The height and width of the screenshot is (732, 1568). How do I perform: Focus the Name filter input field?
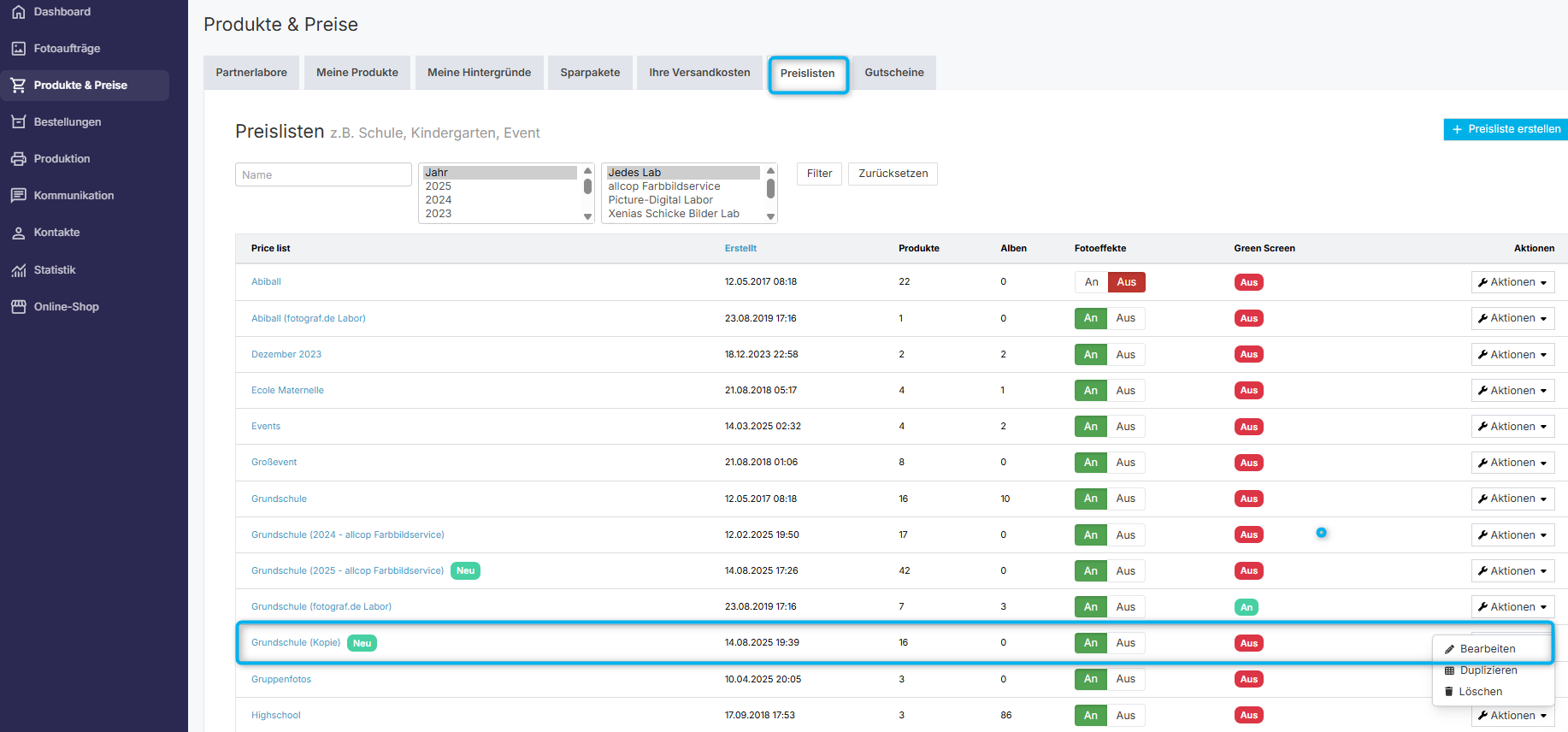point(323,174)
